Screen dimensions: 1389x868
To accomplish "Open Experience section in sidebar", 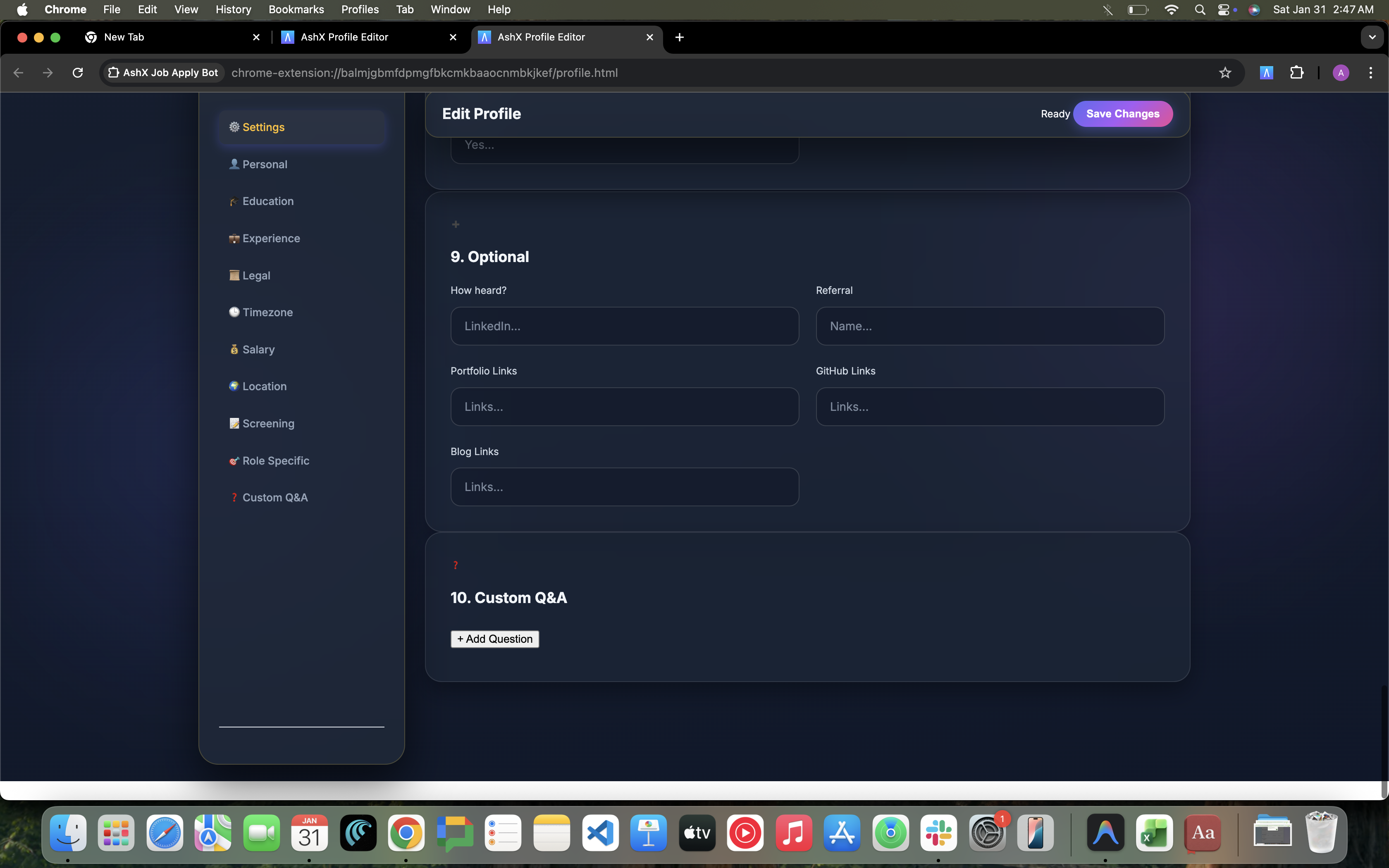I will tap(301, 238).
